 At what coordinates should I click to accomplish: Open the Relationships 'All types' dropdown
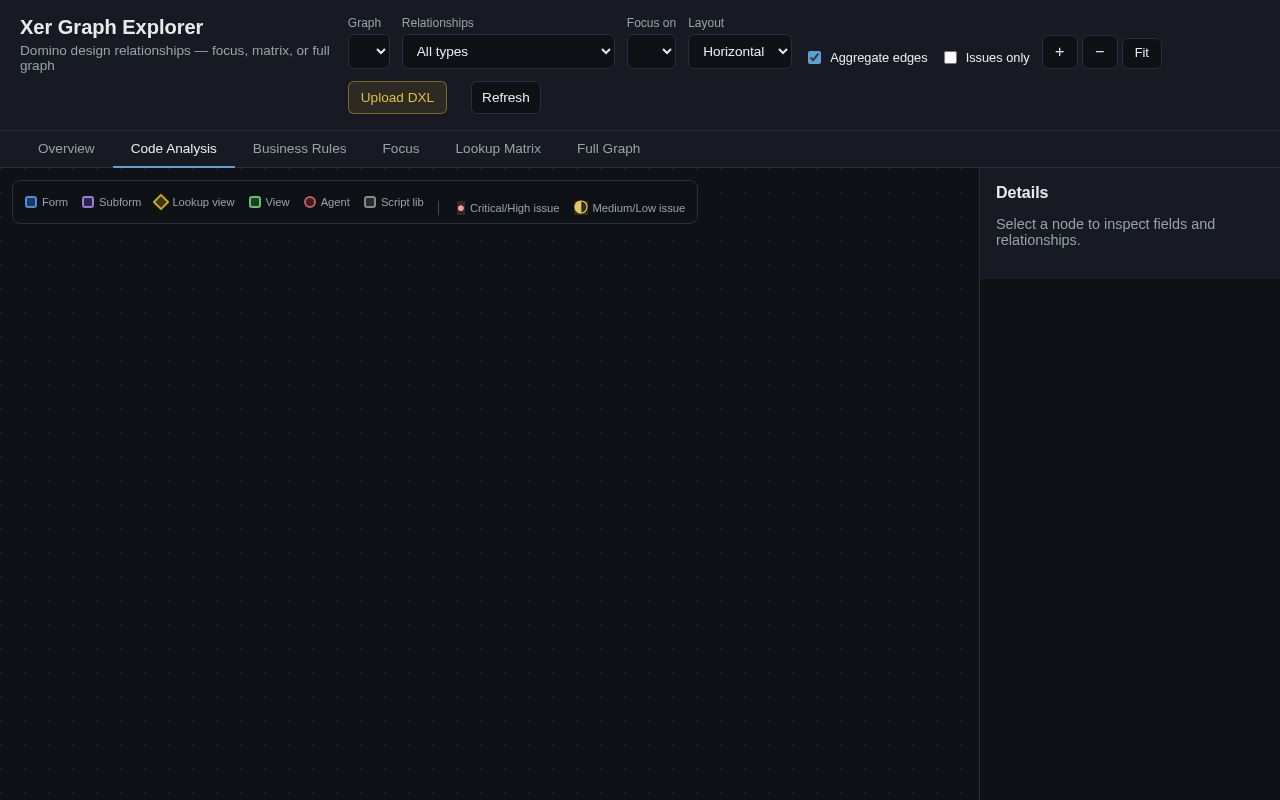coord(508,51)
